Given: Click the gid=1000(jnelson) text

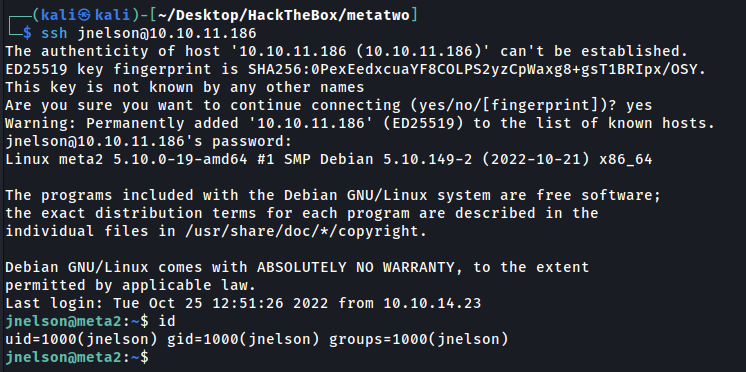Looking at the screenshot, I should pos(243,339).
